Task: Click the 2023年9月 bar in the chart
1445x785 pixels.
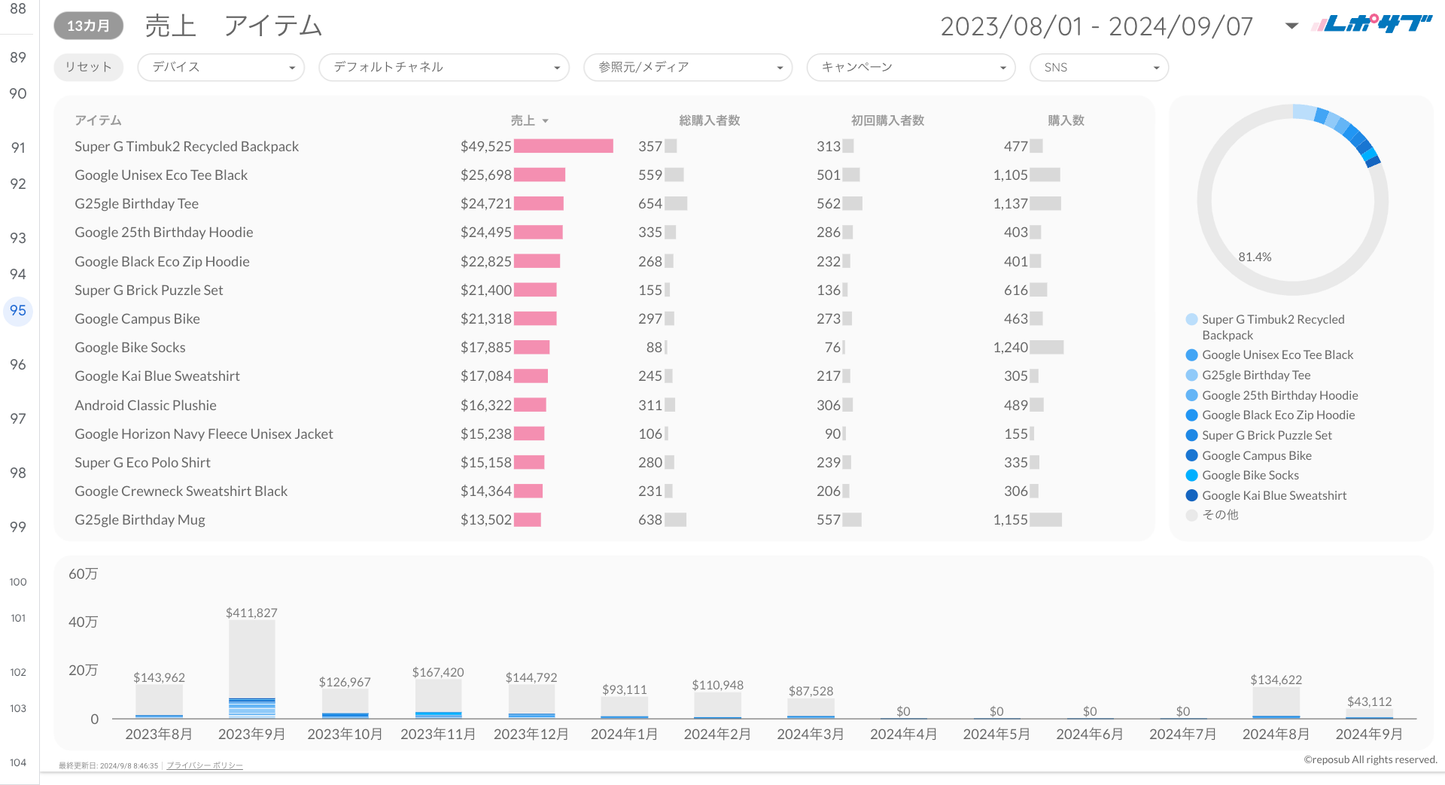Action: [x=252, y=668]
